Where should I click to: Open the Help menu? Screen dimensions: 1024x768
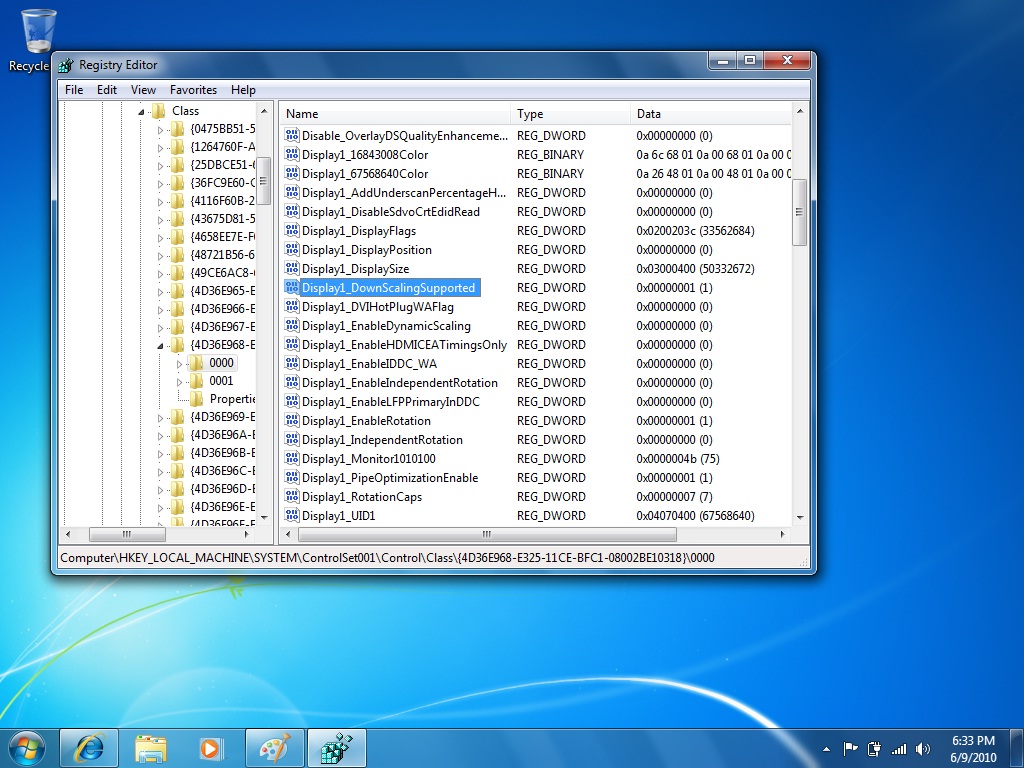pos(243,90)
